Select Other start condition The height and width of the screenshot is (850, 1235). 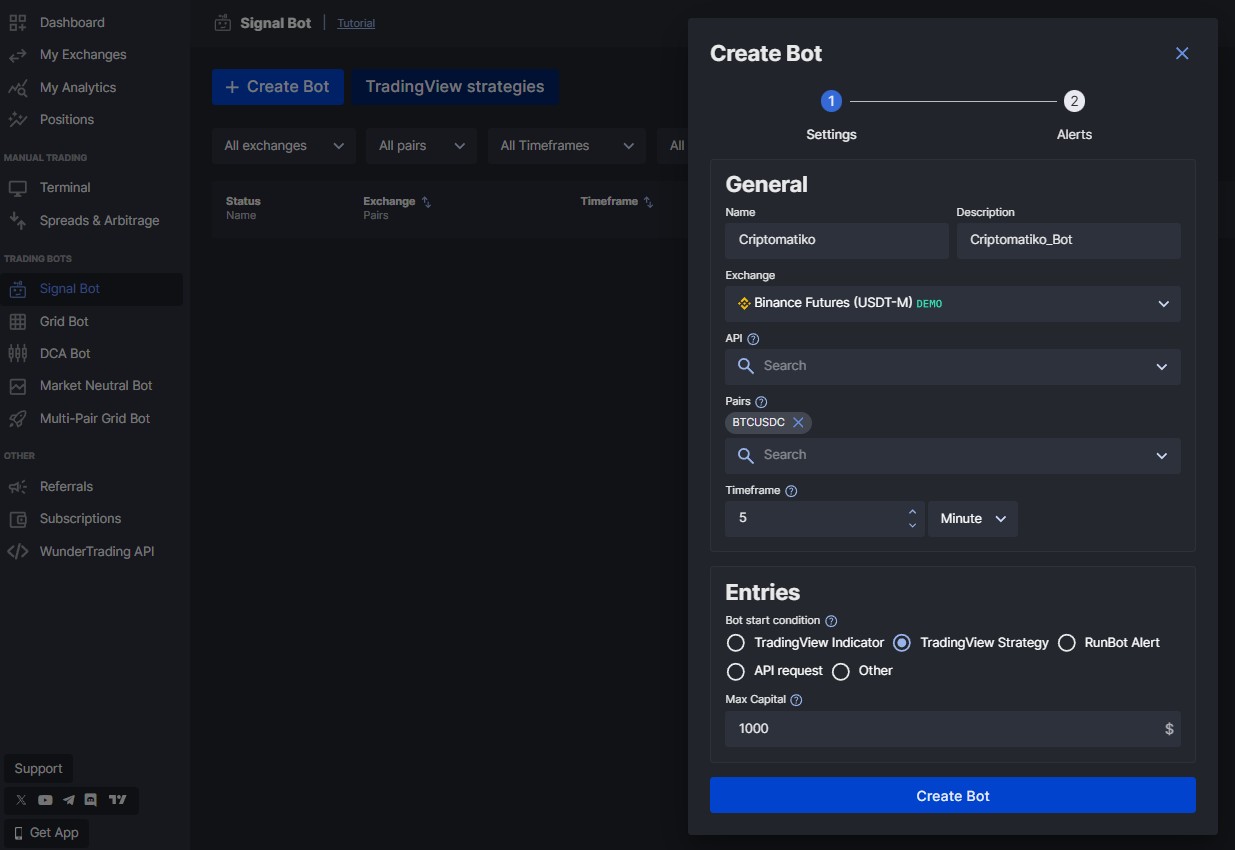click(x=840, y=671)
